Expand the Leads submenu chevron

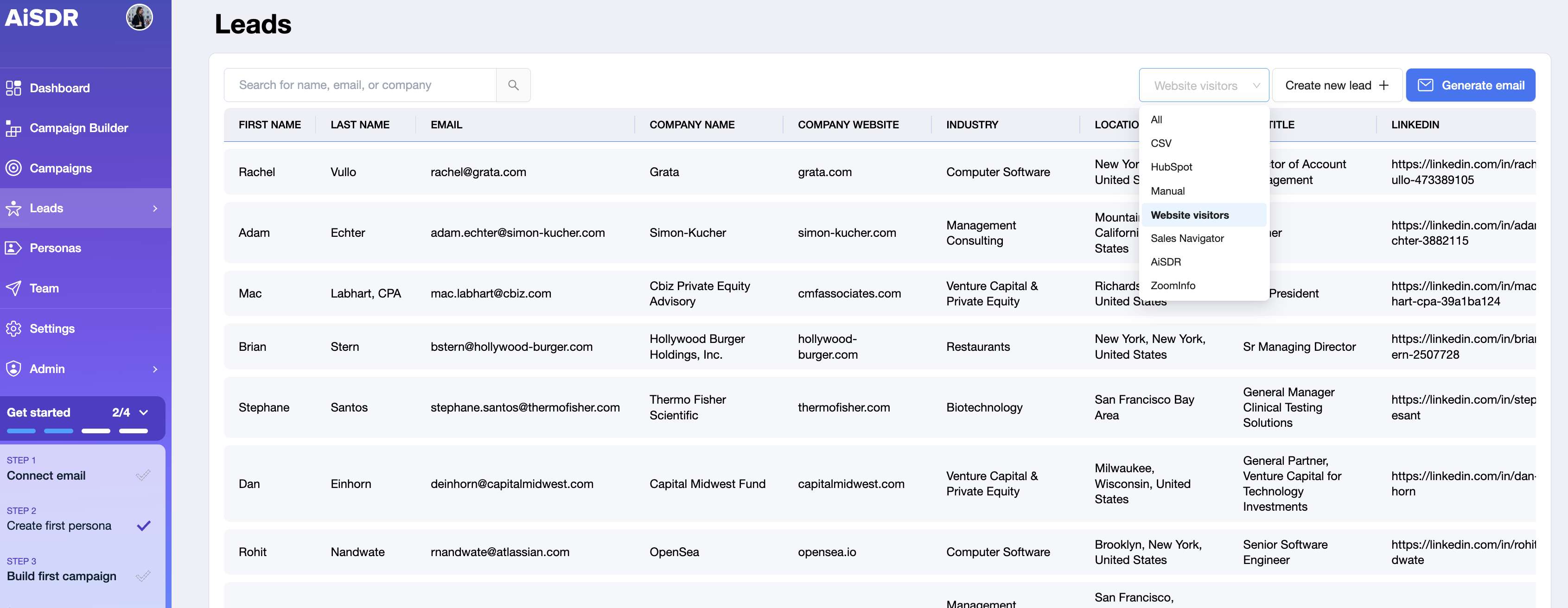pyautogui.click(x=155, y=208)
